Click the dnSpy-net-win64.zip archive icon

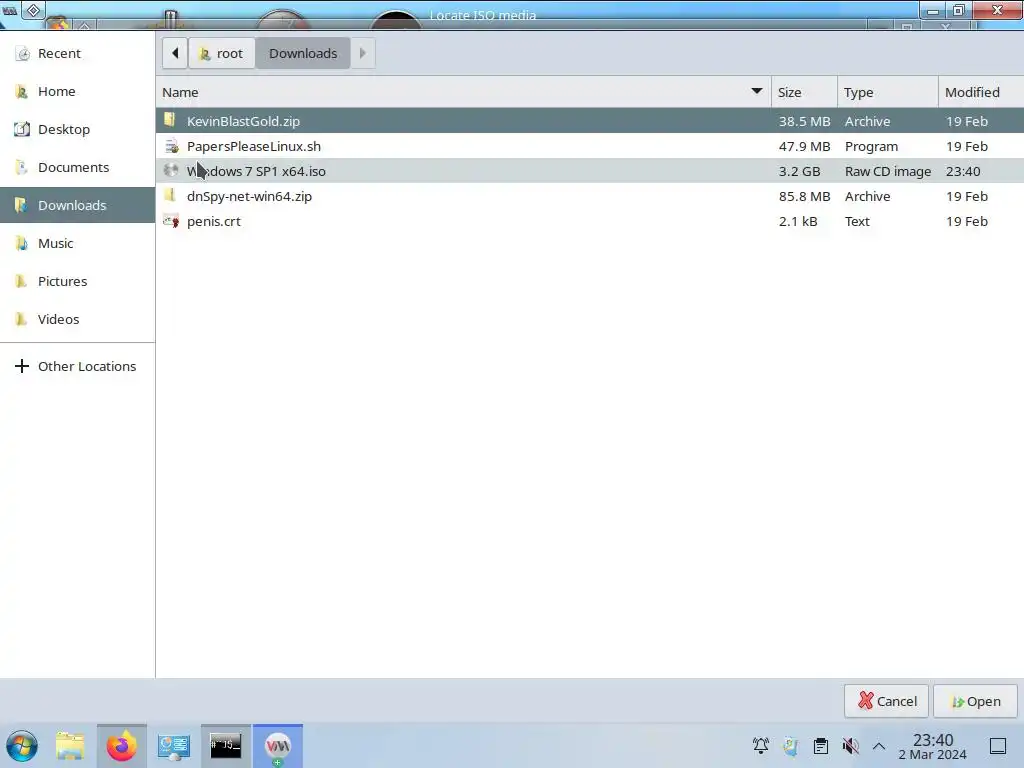pyautogui.click(x=170, y=195)
